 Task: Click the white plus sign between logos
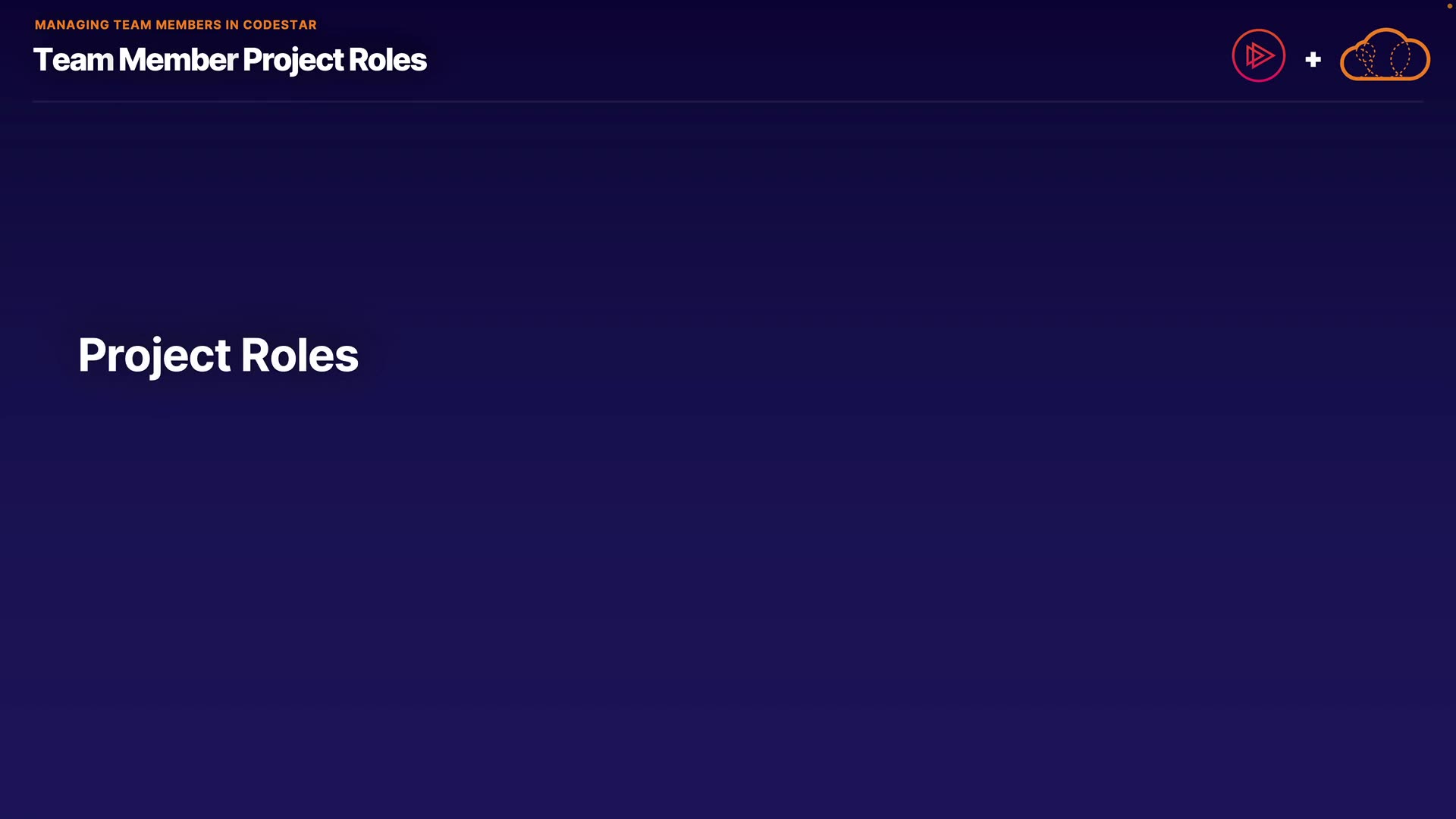1313,59
